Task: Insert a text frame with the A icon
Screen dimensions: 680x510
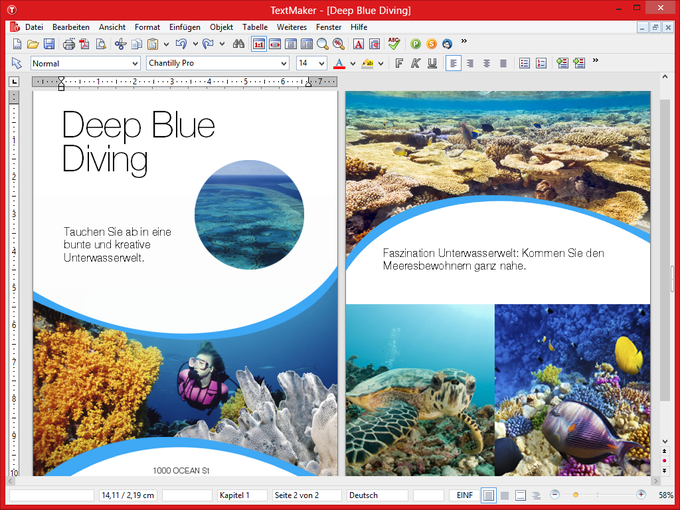Action: tap(358, 44)
